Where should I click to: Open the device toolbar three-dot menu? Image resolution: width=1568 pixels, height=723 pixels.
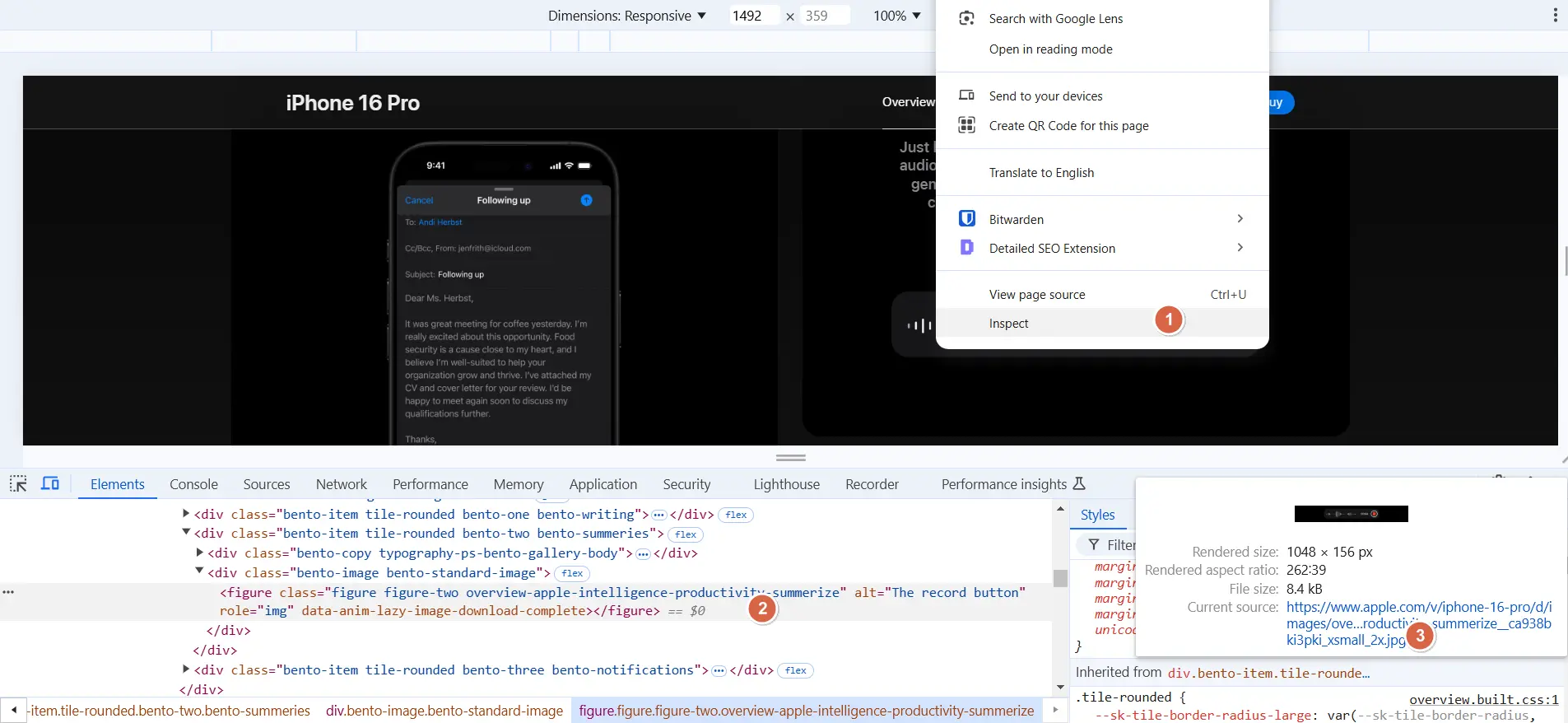[1555, 15]
